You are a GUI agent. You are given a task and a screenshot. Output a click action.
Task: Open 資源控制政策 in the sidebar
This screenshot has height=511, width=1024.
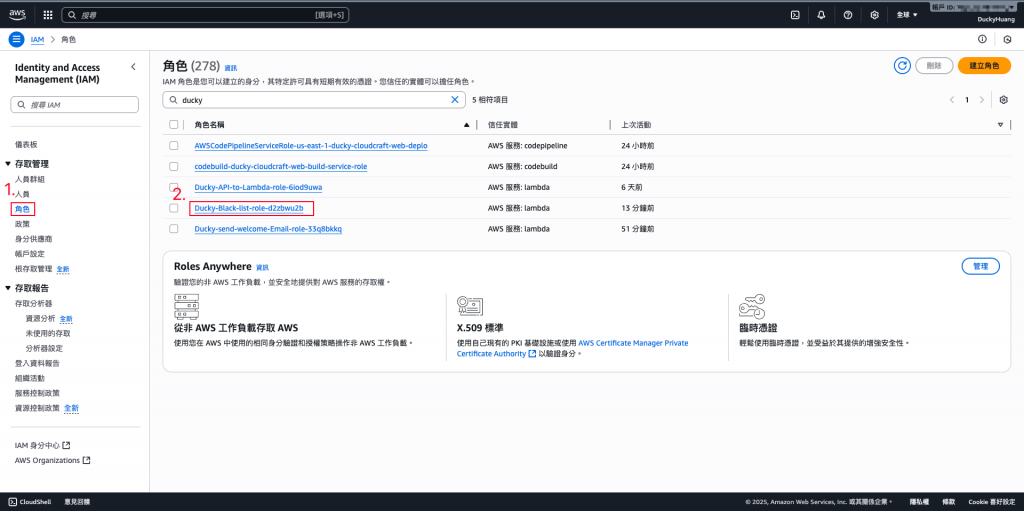[x=37, y=408]
